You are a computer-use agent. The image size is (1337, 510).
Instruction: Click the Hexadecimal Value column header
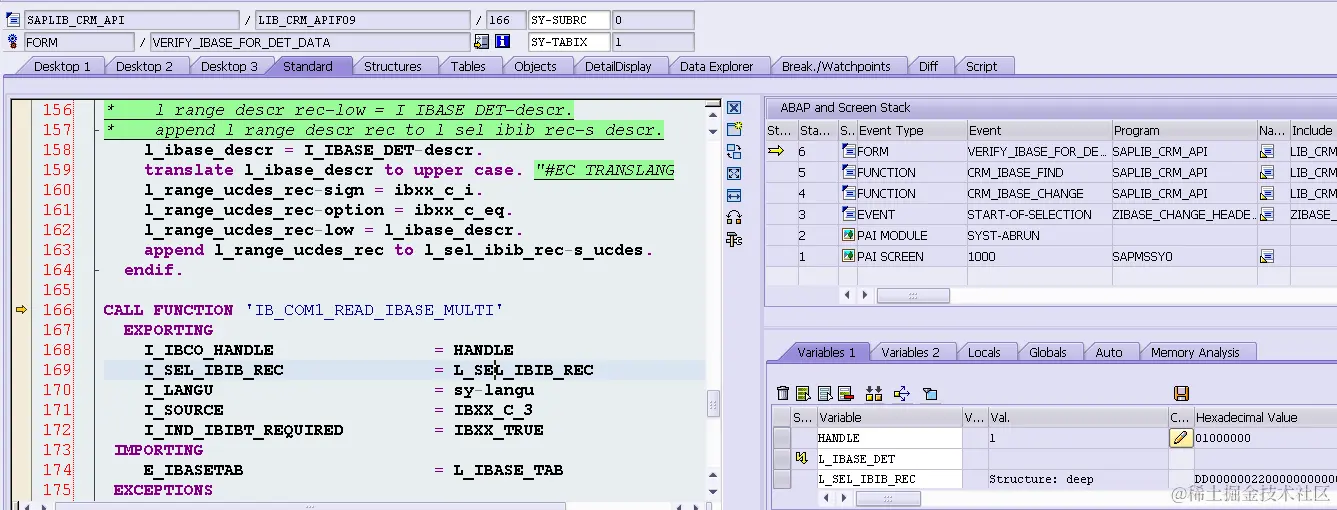1265,417
